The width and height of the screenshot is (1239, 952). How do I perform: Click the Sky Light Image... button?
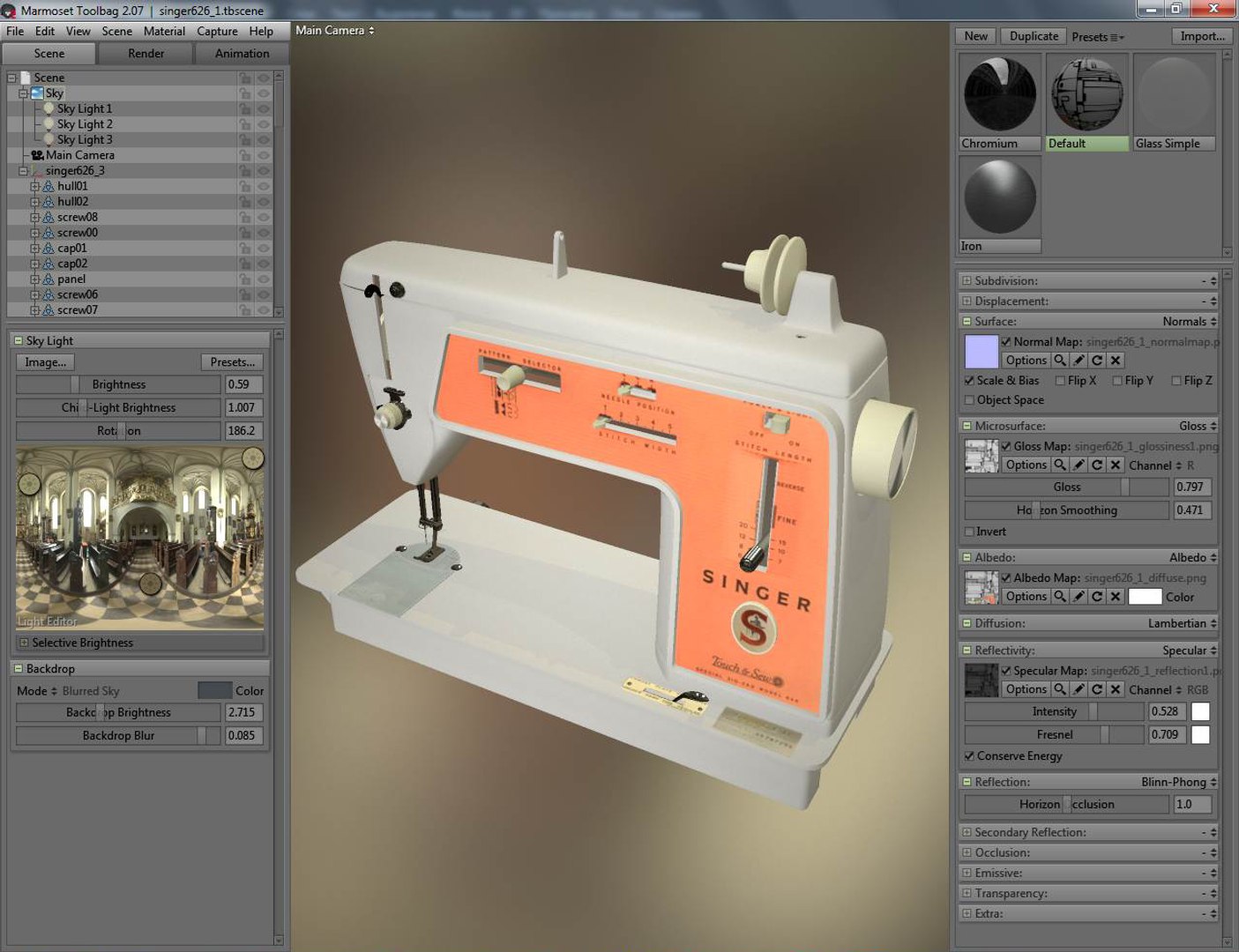click(46, 362)
